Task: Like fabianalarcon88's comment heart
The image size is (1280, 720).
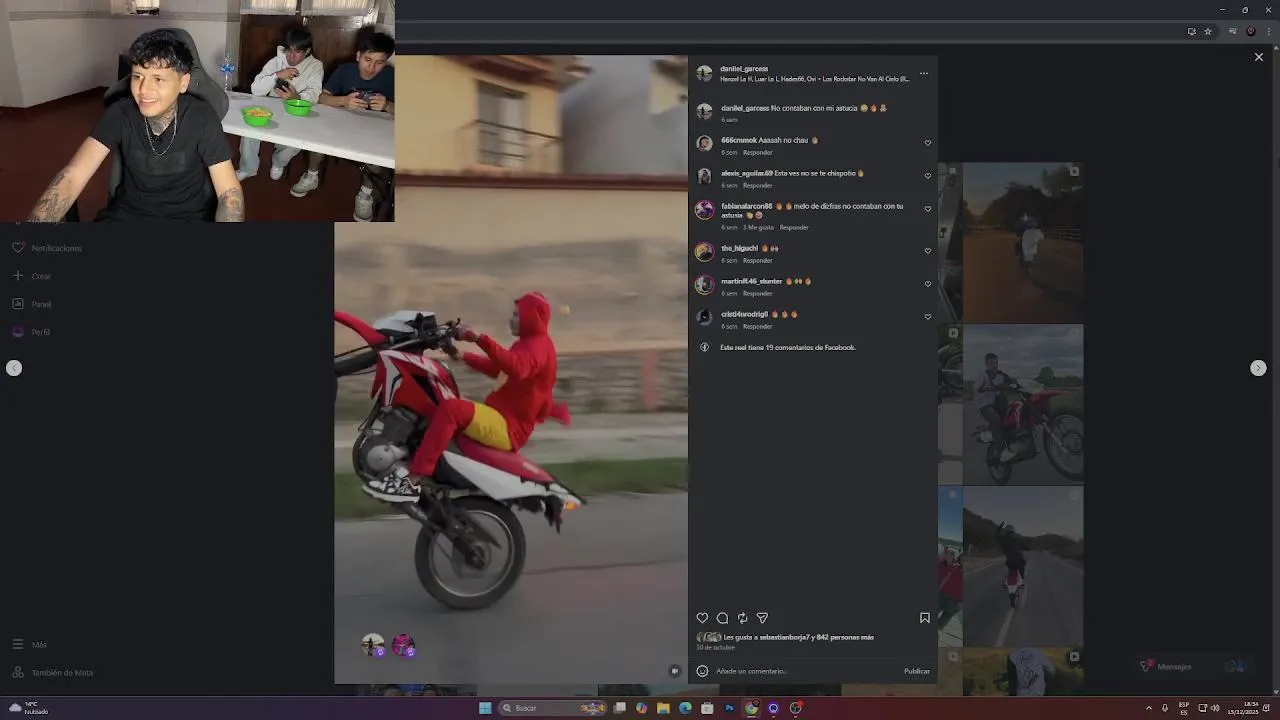Action: pyautogui.click(x=928, y=209)
